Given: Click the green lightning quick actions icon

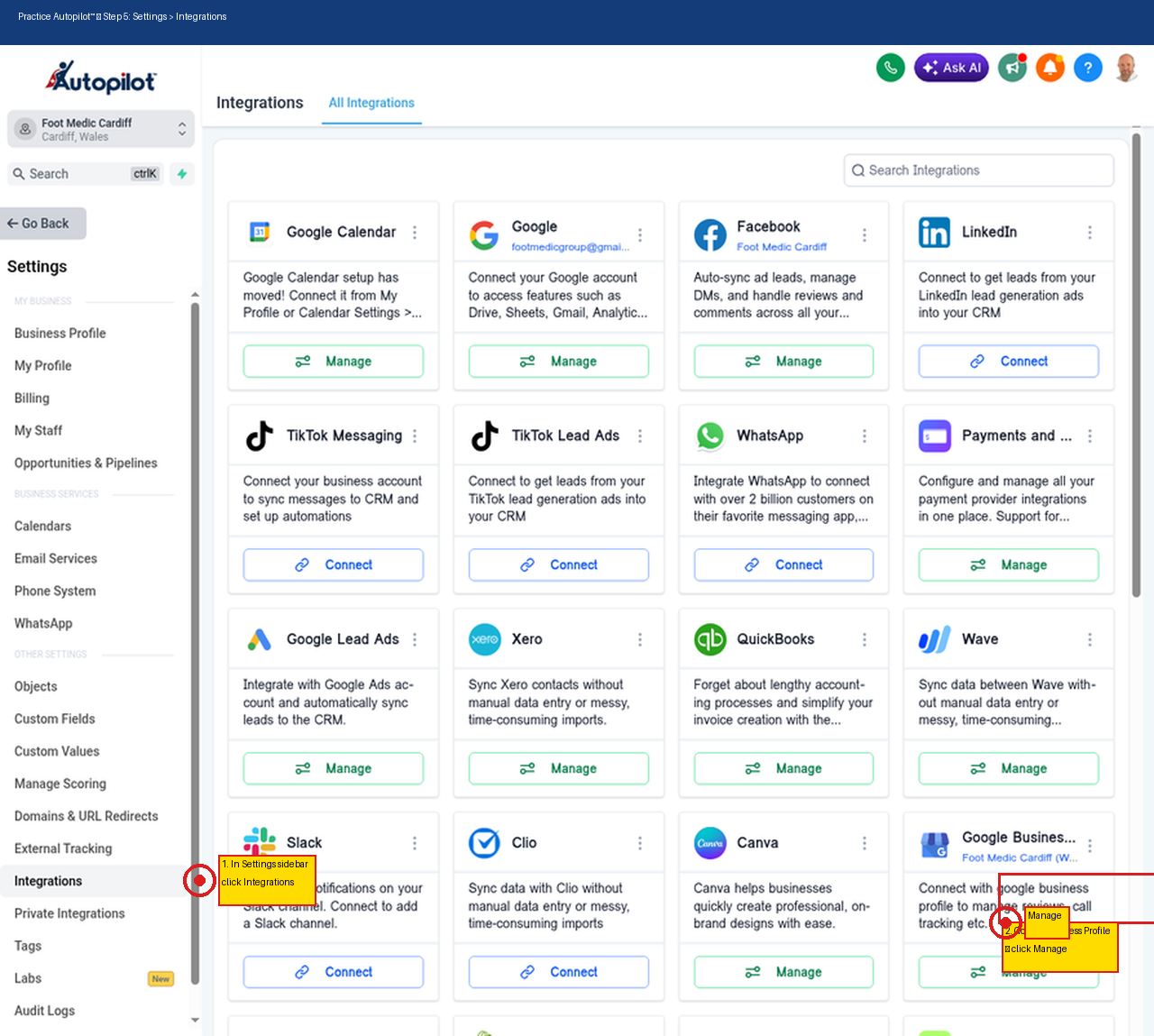Looking at the screenshot, I should tap(182, 174).
